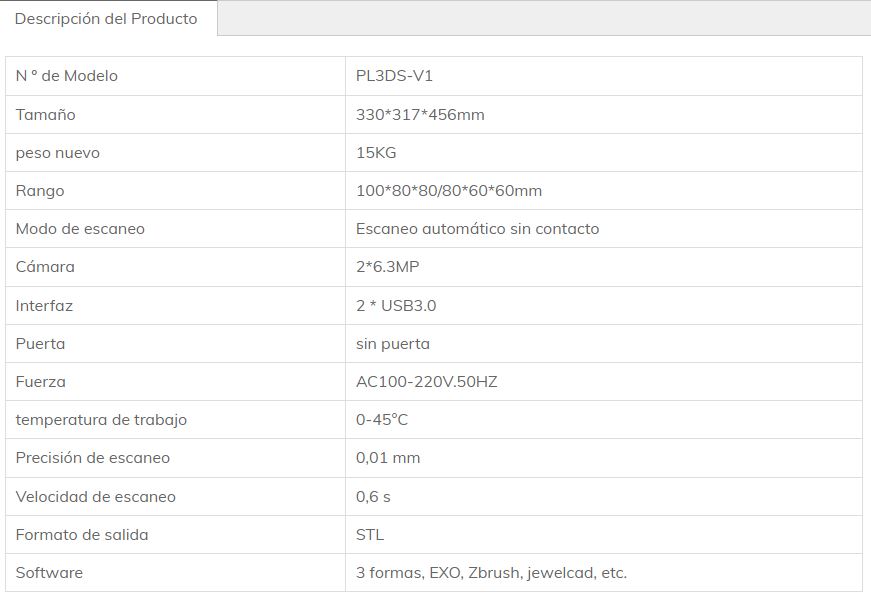The image size is (871, 603).
Task: Click the peso nuevo label
Action: tap(58, 153)
